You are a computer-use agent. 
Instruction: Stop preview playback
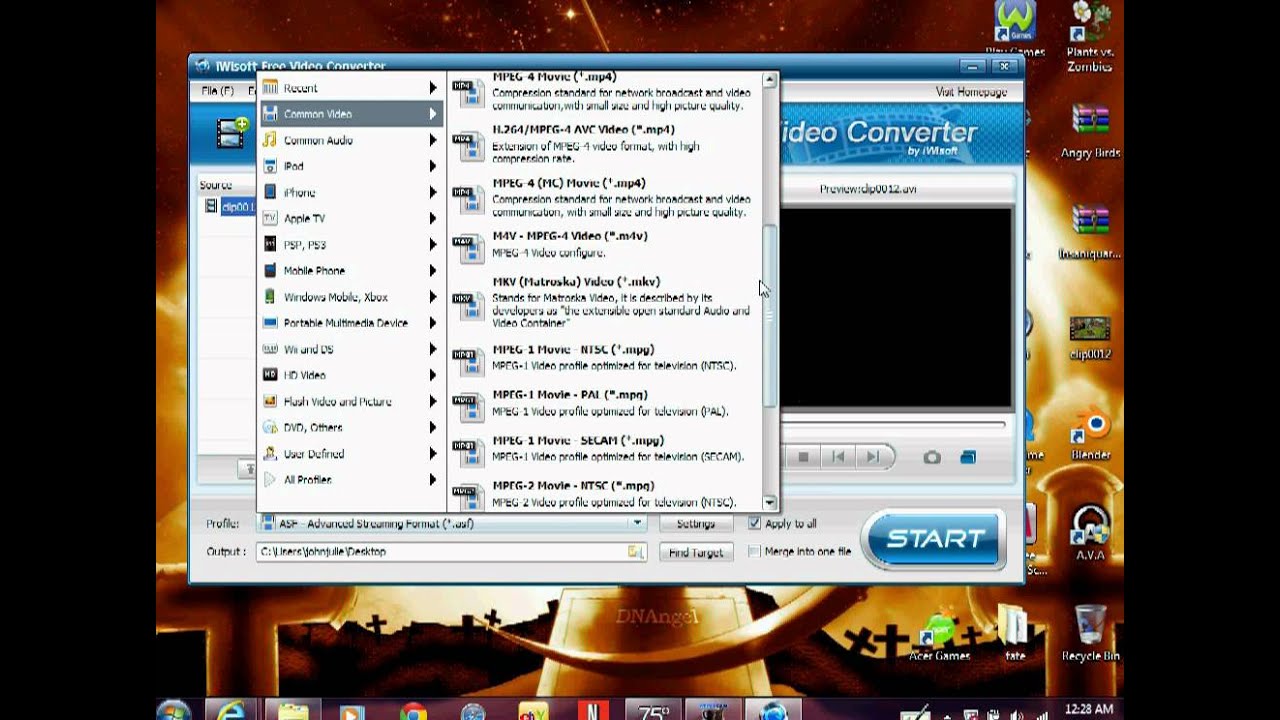pyautogui.click(x=803, y=457)
